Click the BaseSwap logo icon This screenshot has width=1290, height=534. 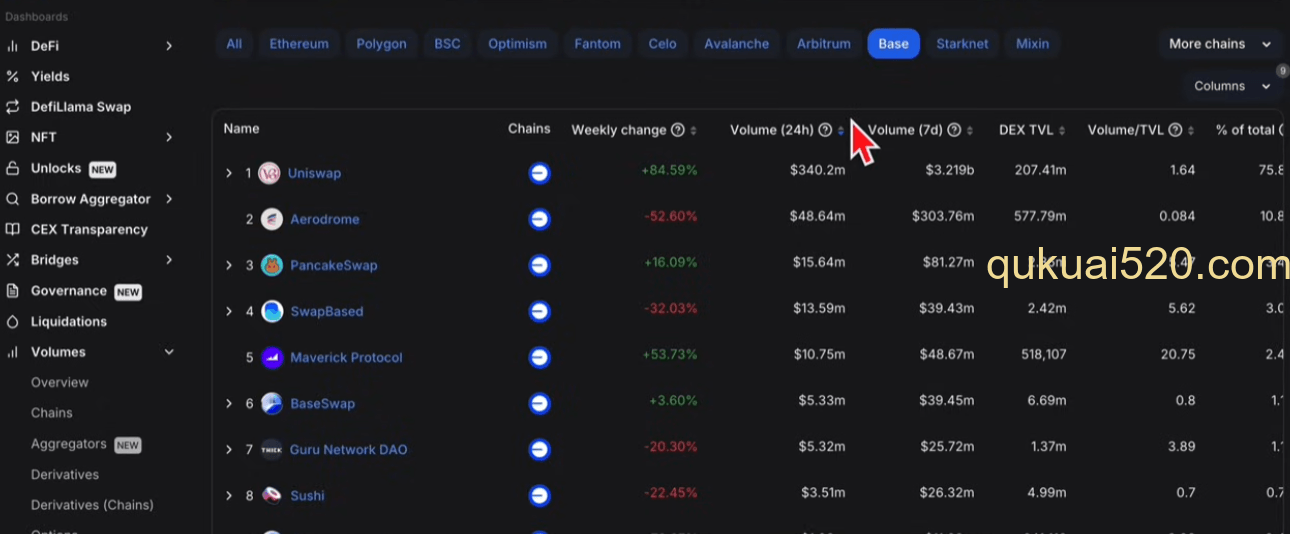272,403
